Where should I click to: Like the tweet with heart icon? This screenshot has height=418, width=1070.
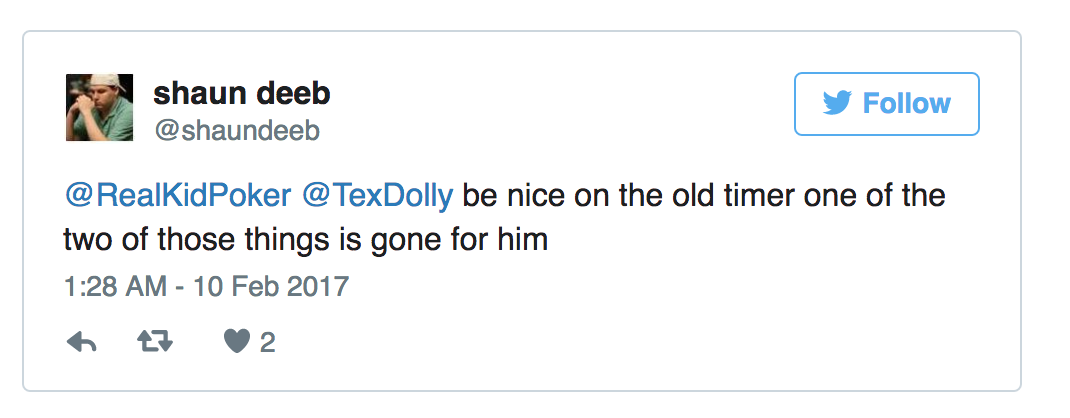[x=237, y=342]
